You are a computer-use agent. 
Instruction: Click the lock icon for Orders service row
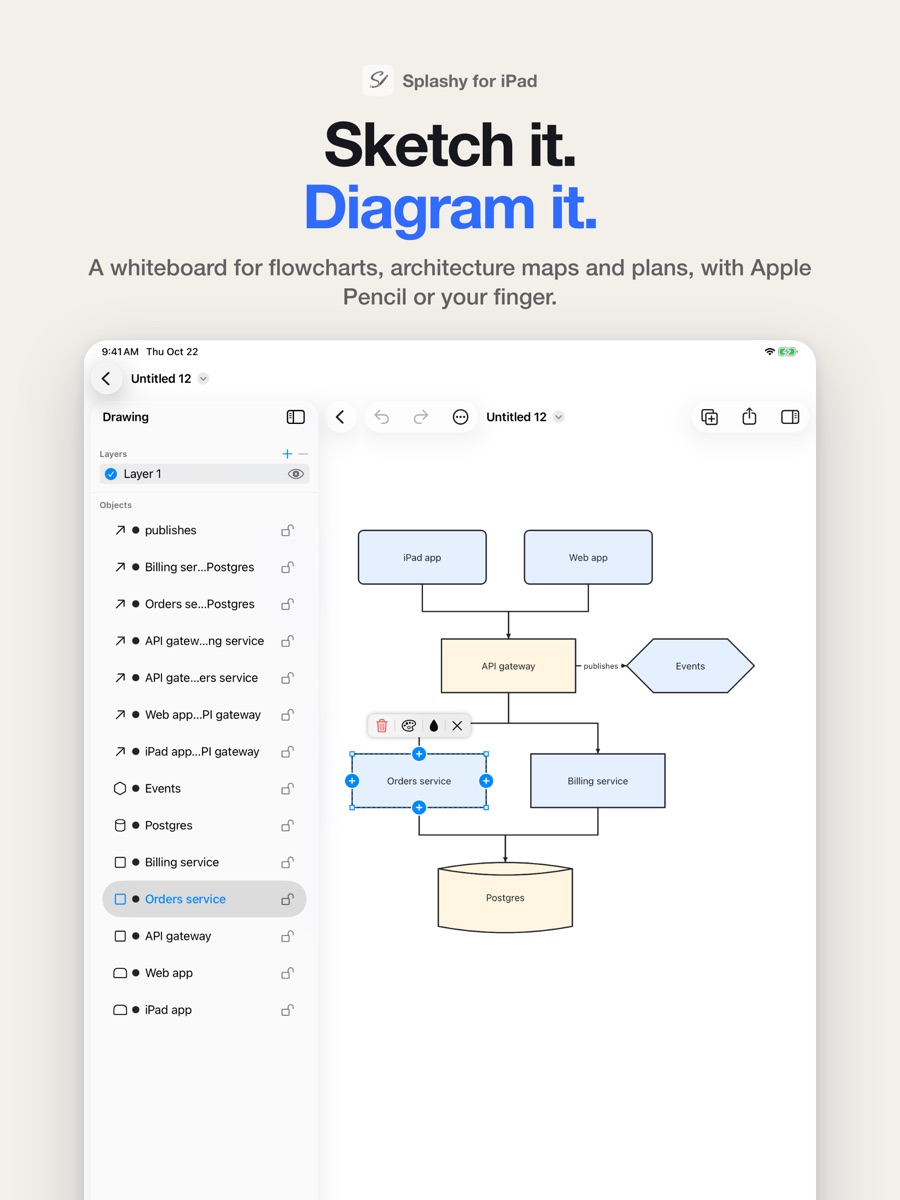tap(287, 900)
